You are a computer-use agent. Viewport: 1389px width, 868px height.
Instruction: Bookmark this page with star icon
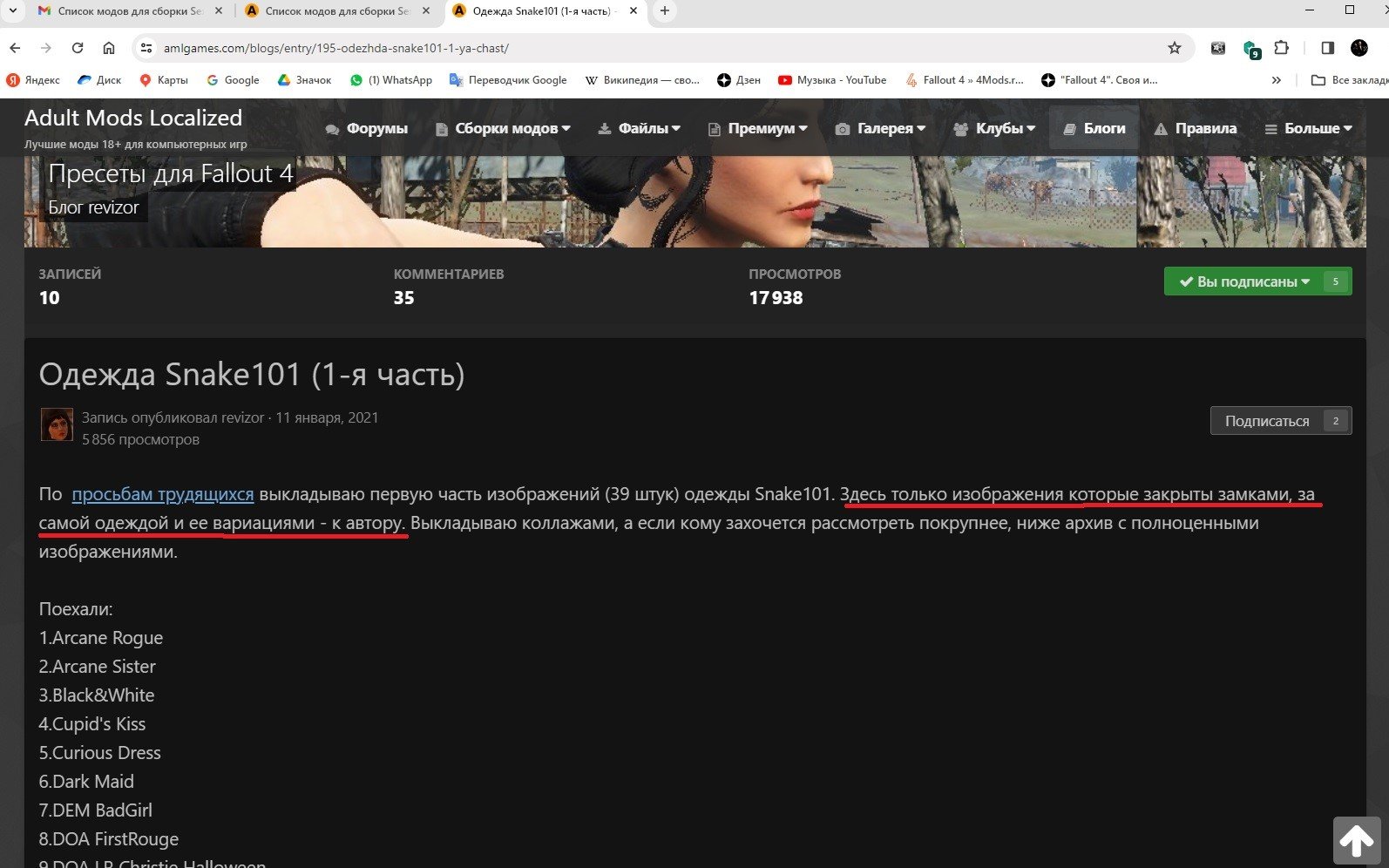1174,48
